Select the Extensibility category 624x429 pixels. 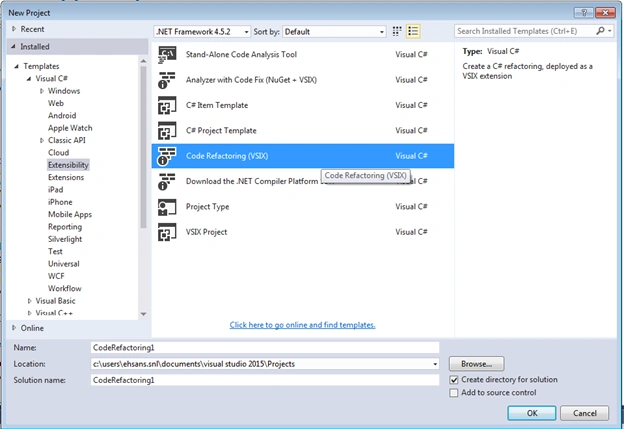(x=68, y=165)
